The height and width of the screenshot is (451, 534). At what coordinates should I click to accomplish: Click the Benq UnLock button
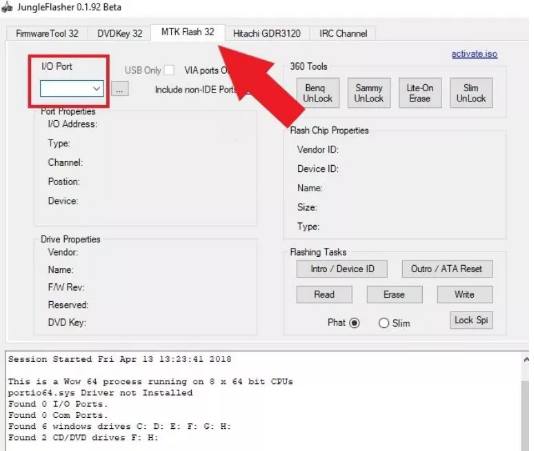(x=318, y=93)
